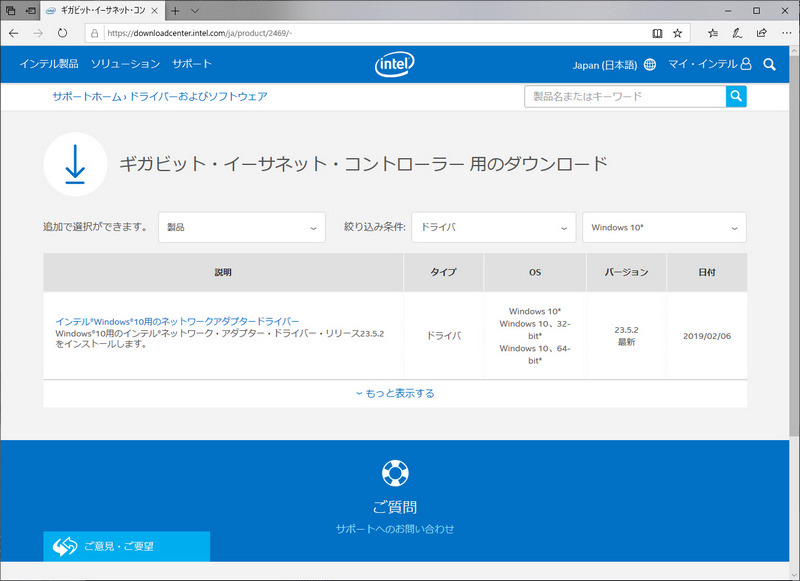The image size is (800, 581).
Task: Open the ドライバ filter dropdown
Action: [493, 227]
